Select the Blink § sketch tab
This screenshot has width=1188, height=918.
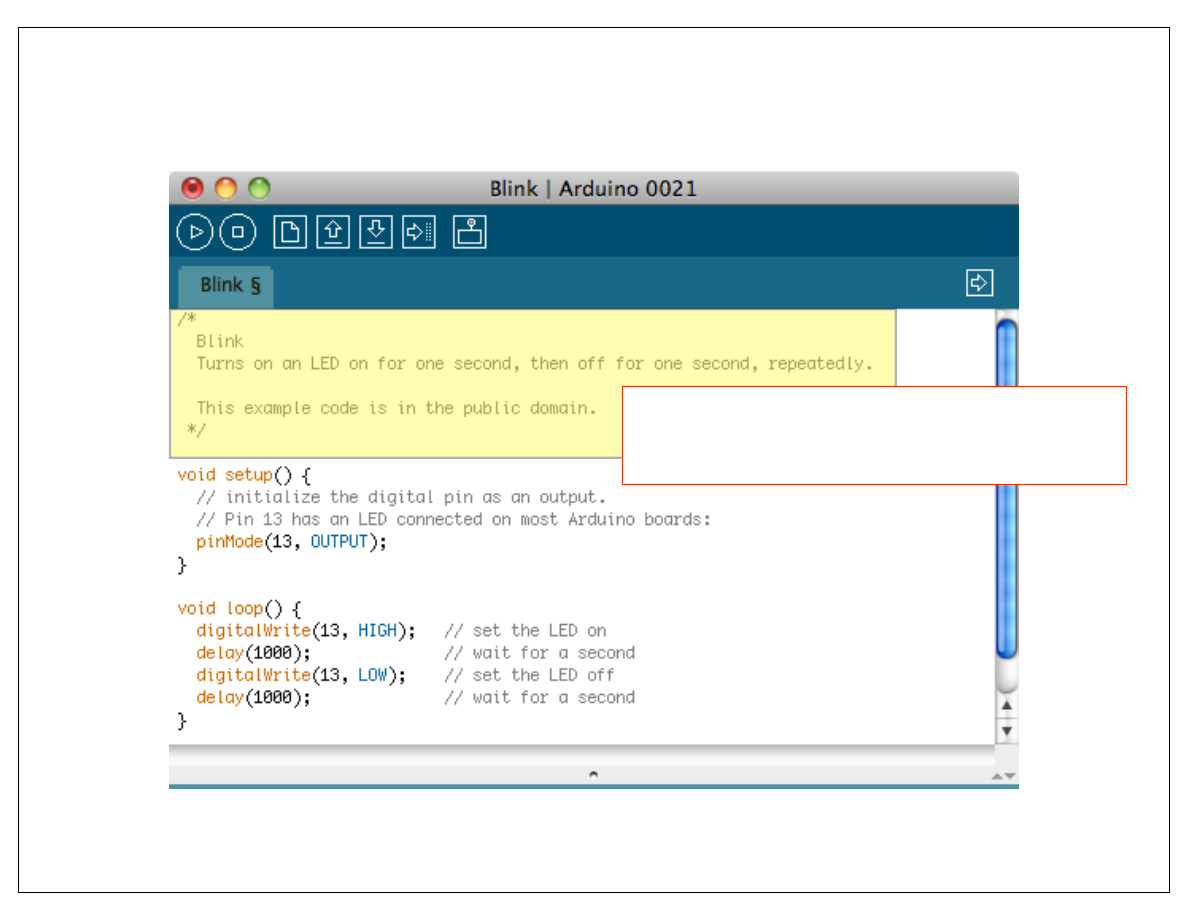point(229,285)
